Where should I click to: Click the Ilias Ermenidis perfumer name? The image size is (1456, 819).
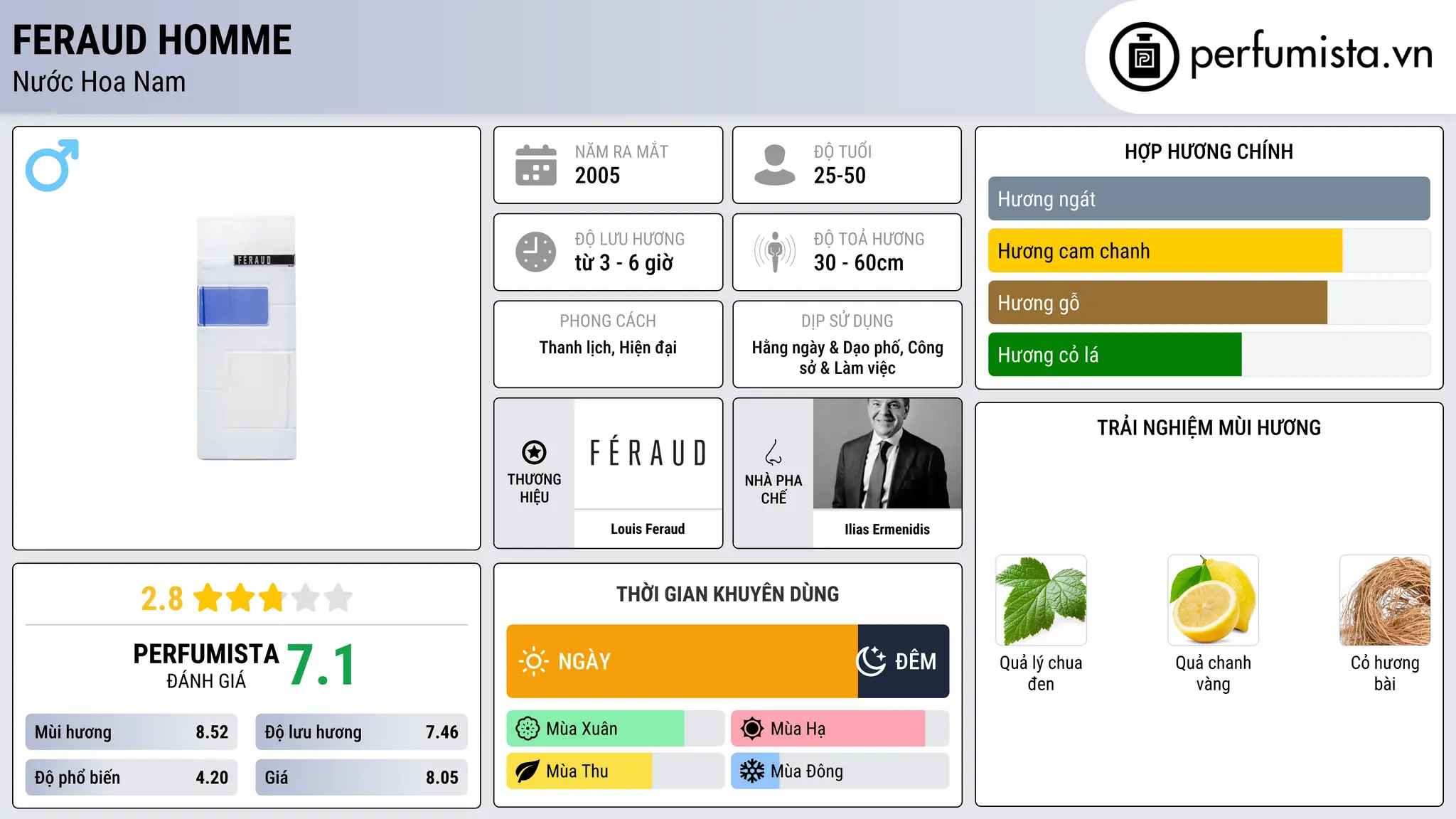pos(887,529)
